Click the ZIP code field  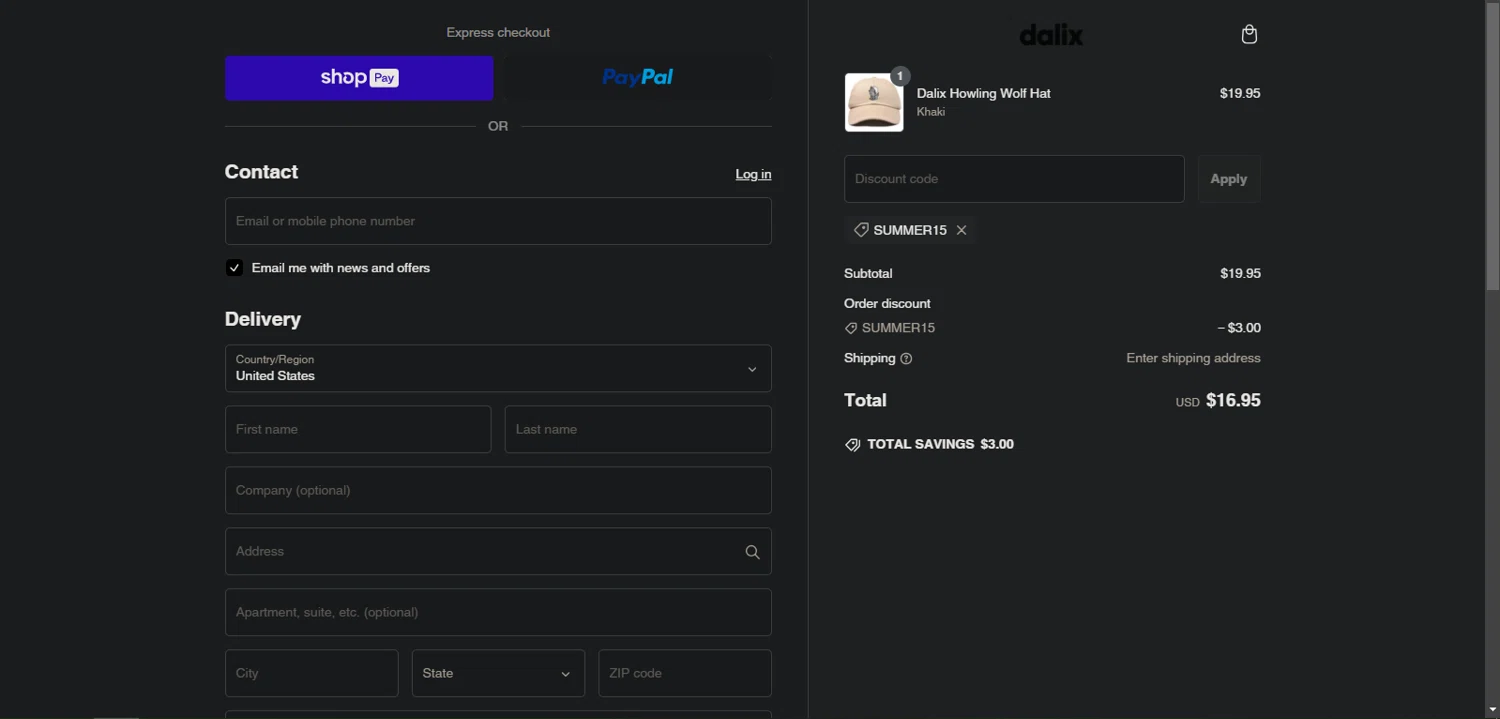point(685,673)
